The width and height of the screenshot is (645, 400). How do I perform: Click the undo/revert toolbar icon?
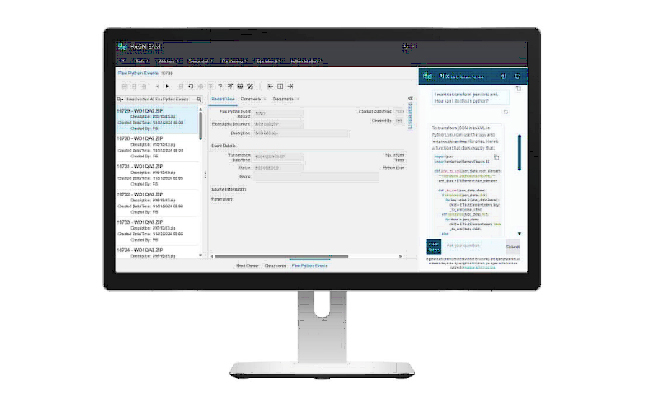(x=190, y=86)
